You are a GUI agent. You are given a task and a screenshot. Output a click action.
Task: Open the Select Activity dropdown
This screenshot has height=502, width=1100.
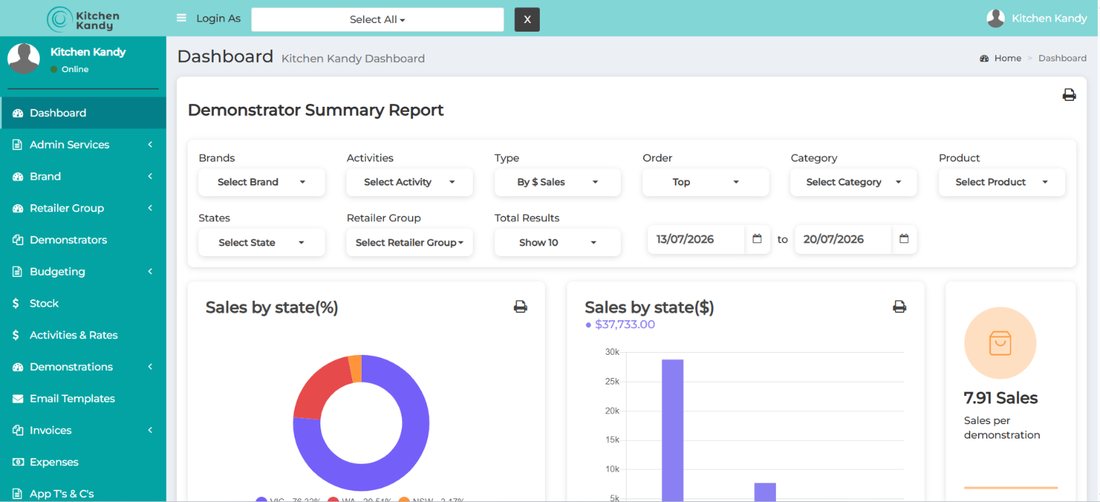[410, 182]
